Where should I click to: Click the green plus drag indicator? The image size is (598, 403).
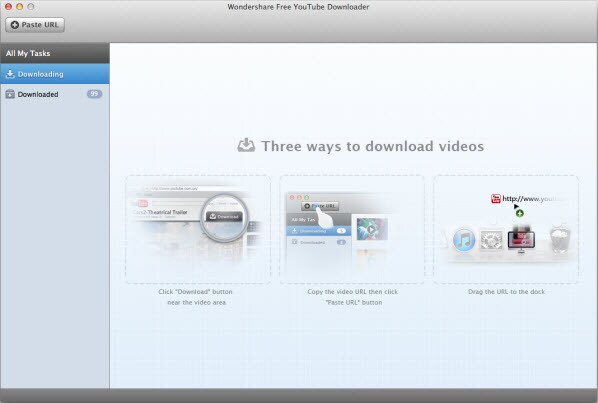519,214
